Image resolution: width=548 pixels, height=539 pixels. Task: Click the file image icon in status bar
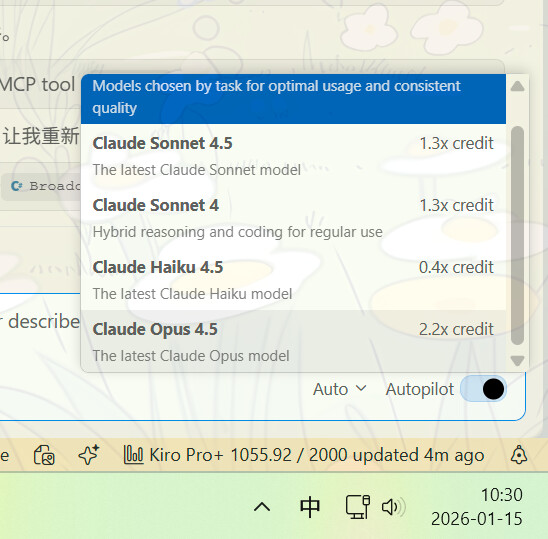(44, 455)
